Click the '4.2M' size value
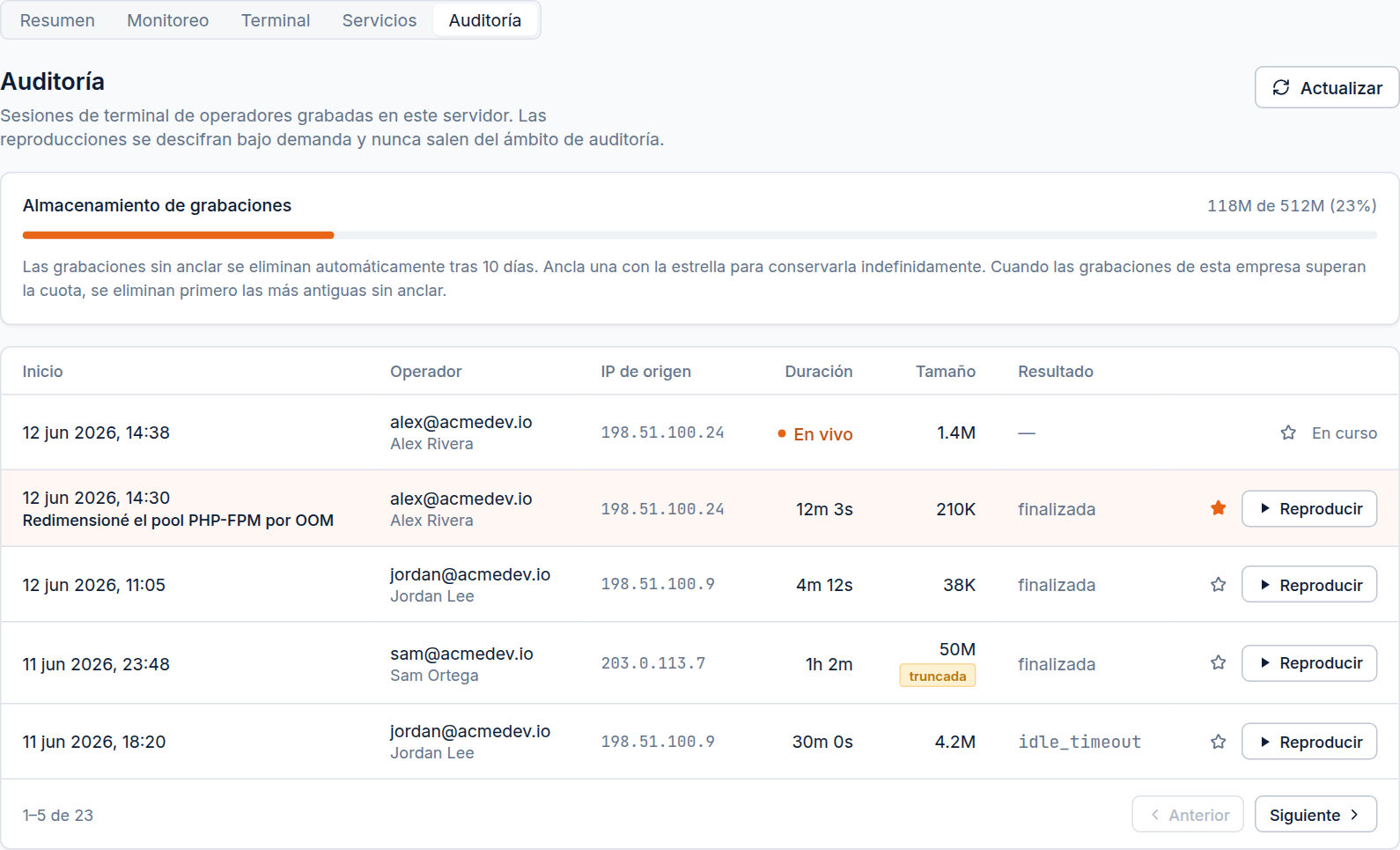The image size is (1400, 850). [x=955, y=742]
